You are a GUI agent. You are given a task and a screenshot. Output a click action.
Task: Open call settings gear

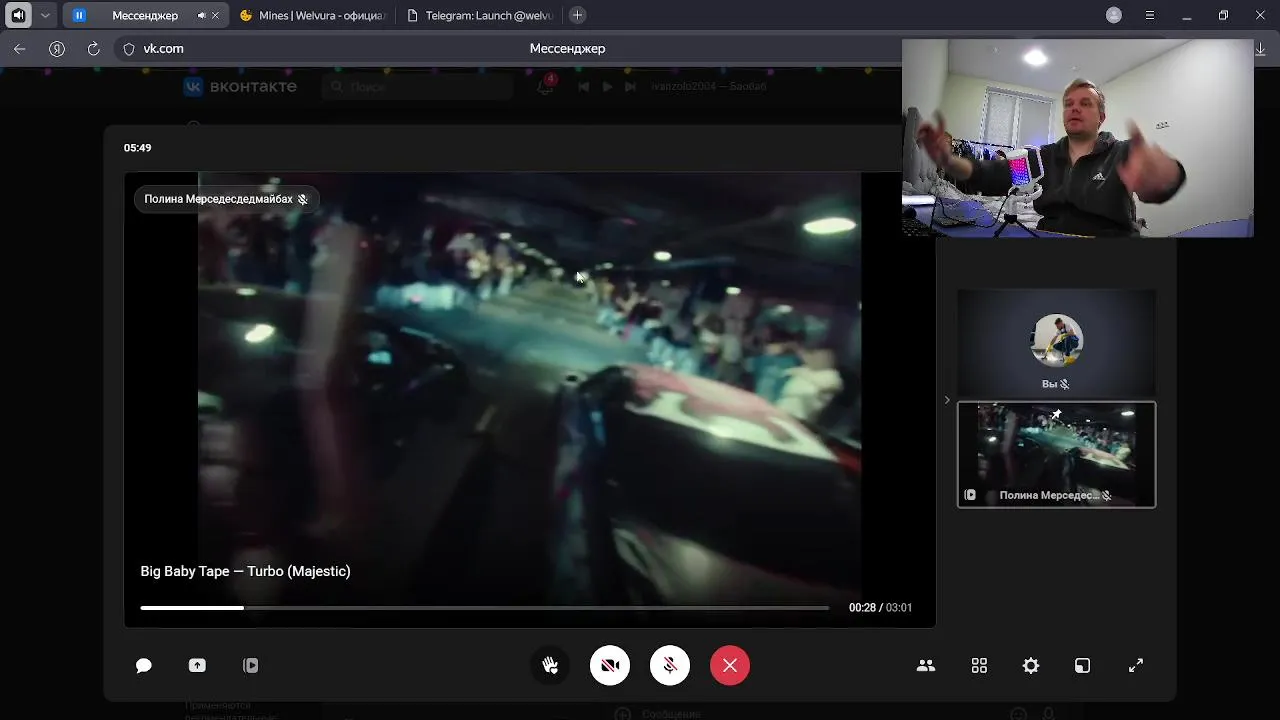click(1031, 666)
